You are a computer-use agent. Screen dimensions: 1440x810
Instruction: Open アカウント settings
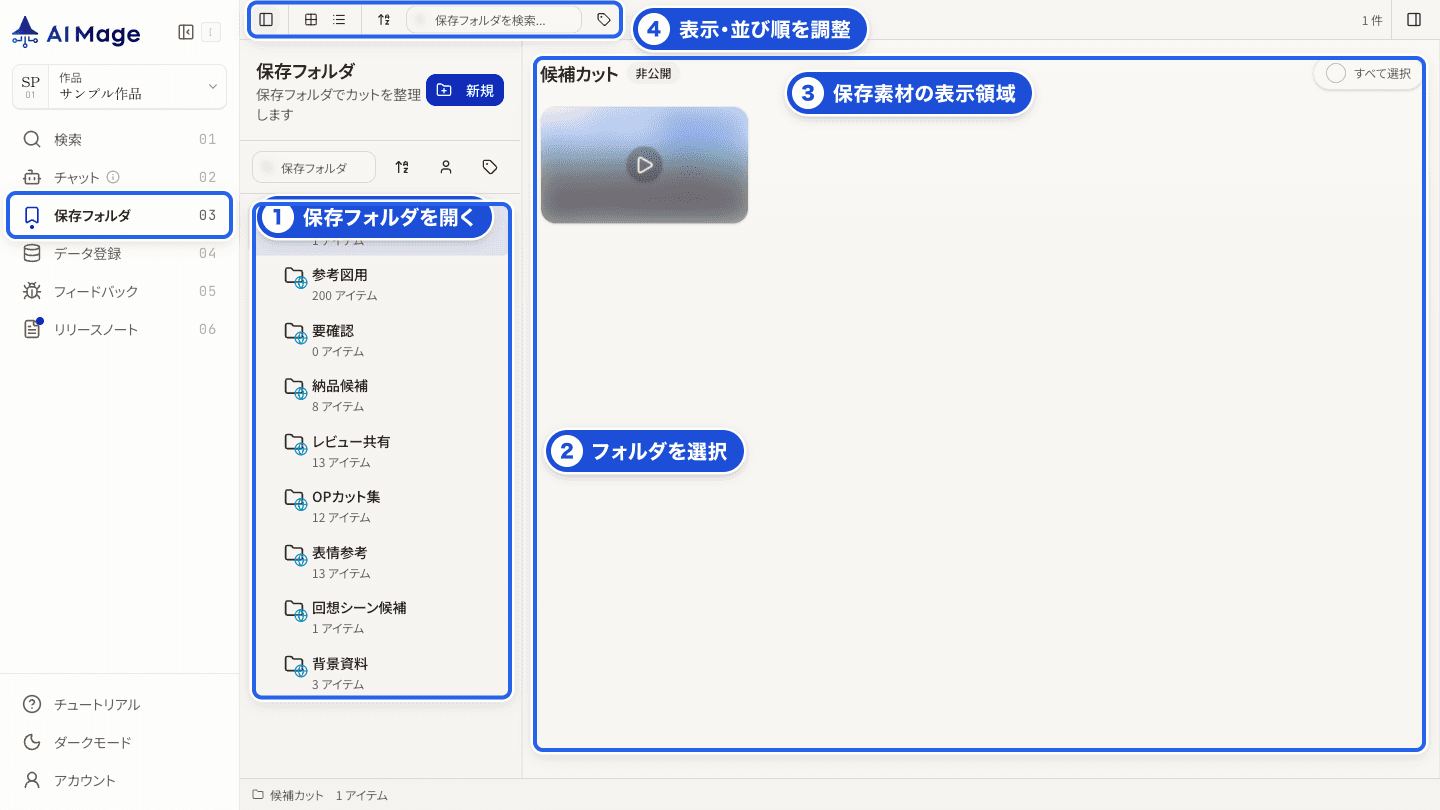pyautogui.click(x=119, y=780)
